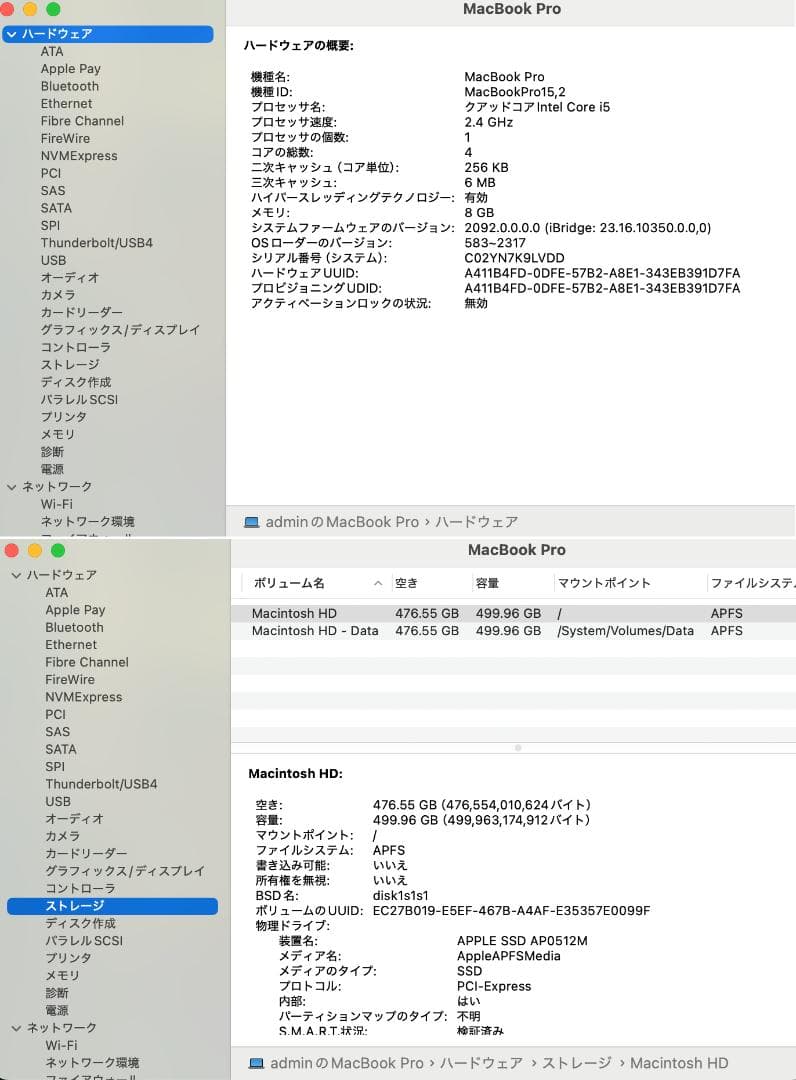
Task: Select the Macintosh HD - Data volume row
Action: (513, 631)
